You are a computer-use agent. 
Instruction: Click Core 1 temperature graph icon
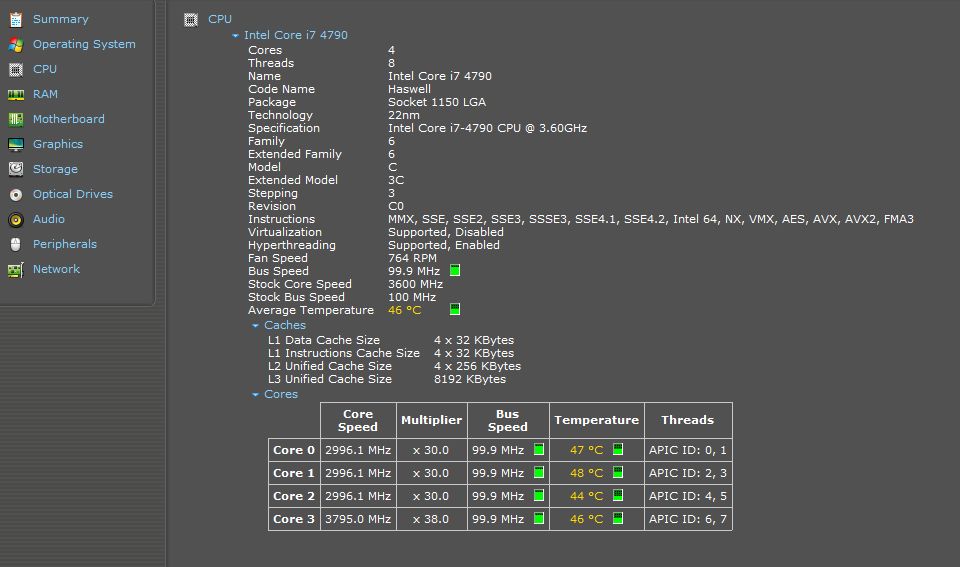click(x=618, y=473)
